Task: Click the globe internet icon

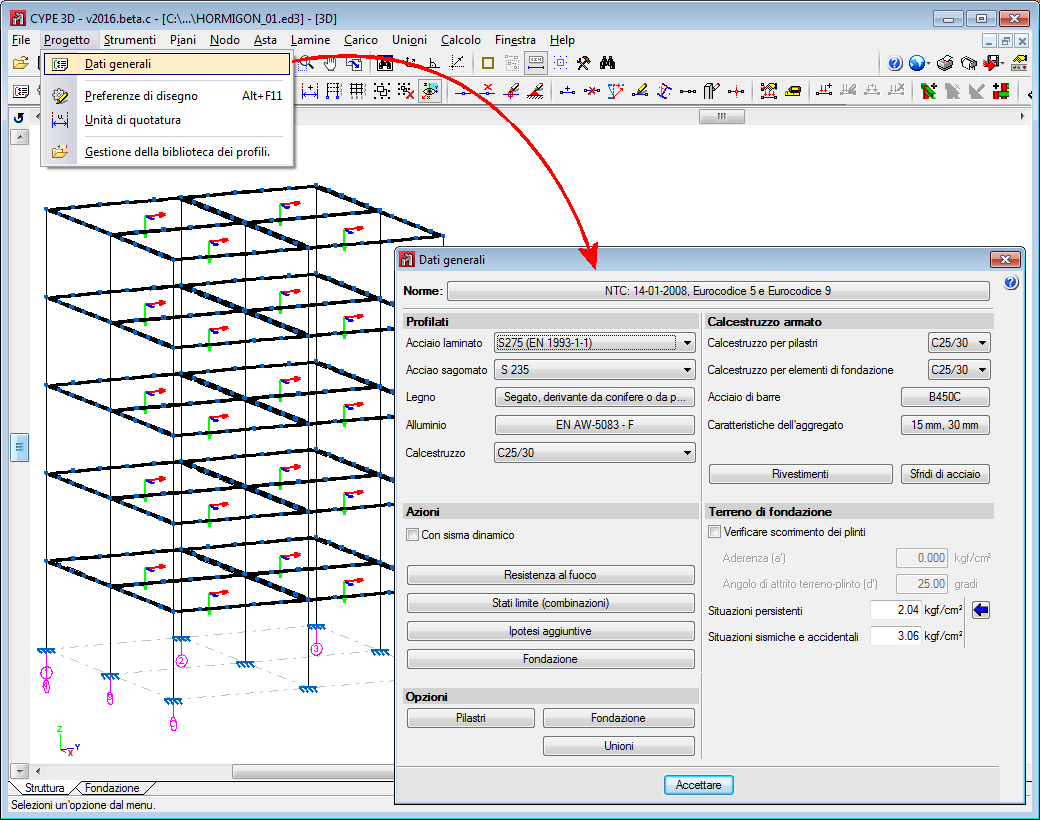Action: tap(917, 63)
